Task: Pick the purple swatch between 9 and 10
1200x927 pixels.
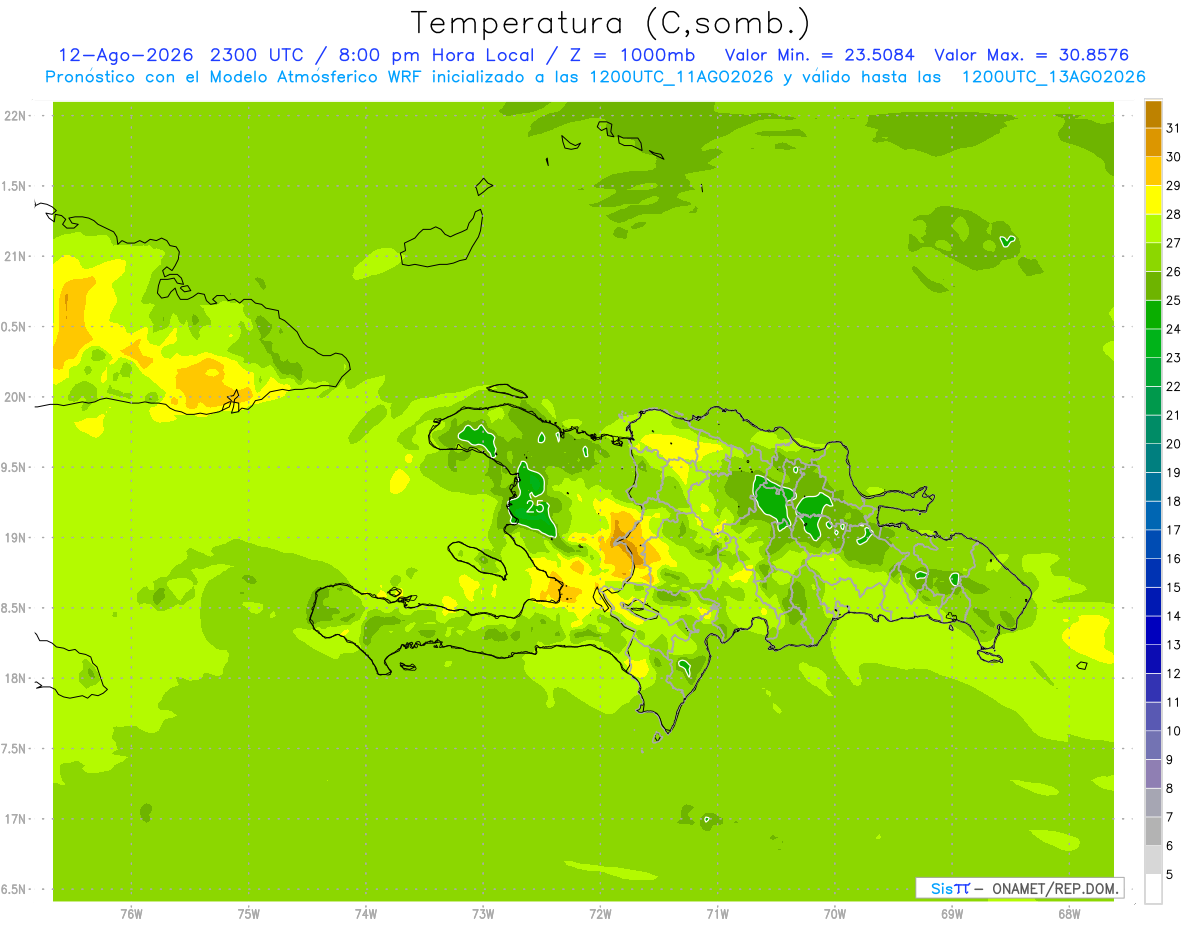Action: click(1153, 745)
